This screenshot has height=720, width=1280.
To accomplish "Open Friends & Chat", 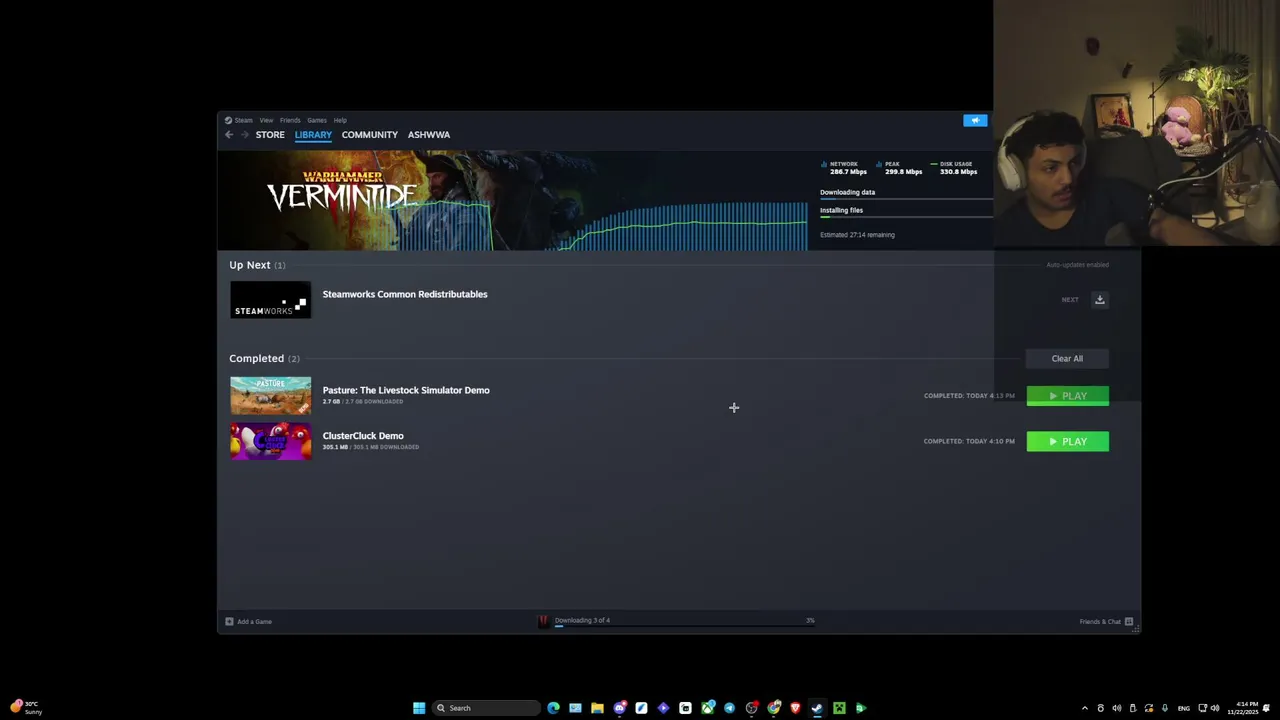I will [x=1106, y=622].
